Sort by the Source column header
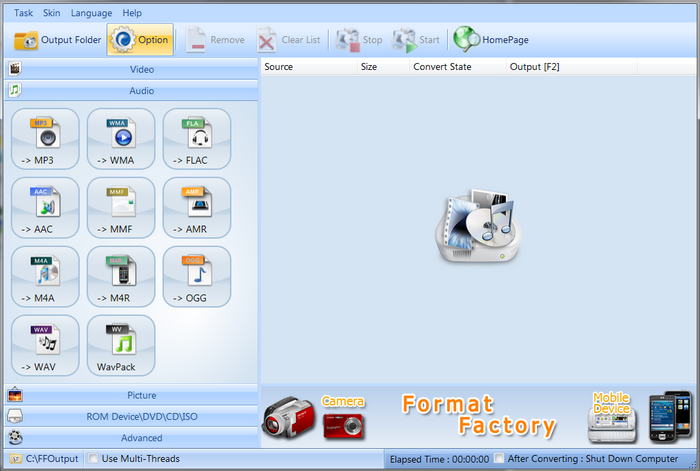Screen dimensions: 700x471 309,67
